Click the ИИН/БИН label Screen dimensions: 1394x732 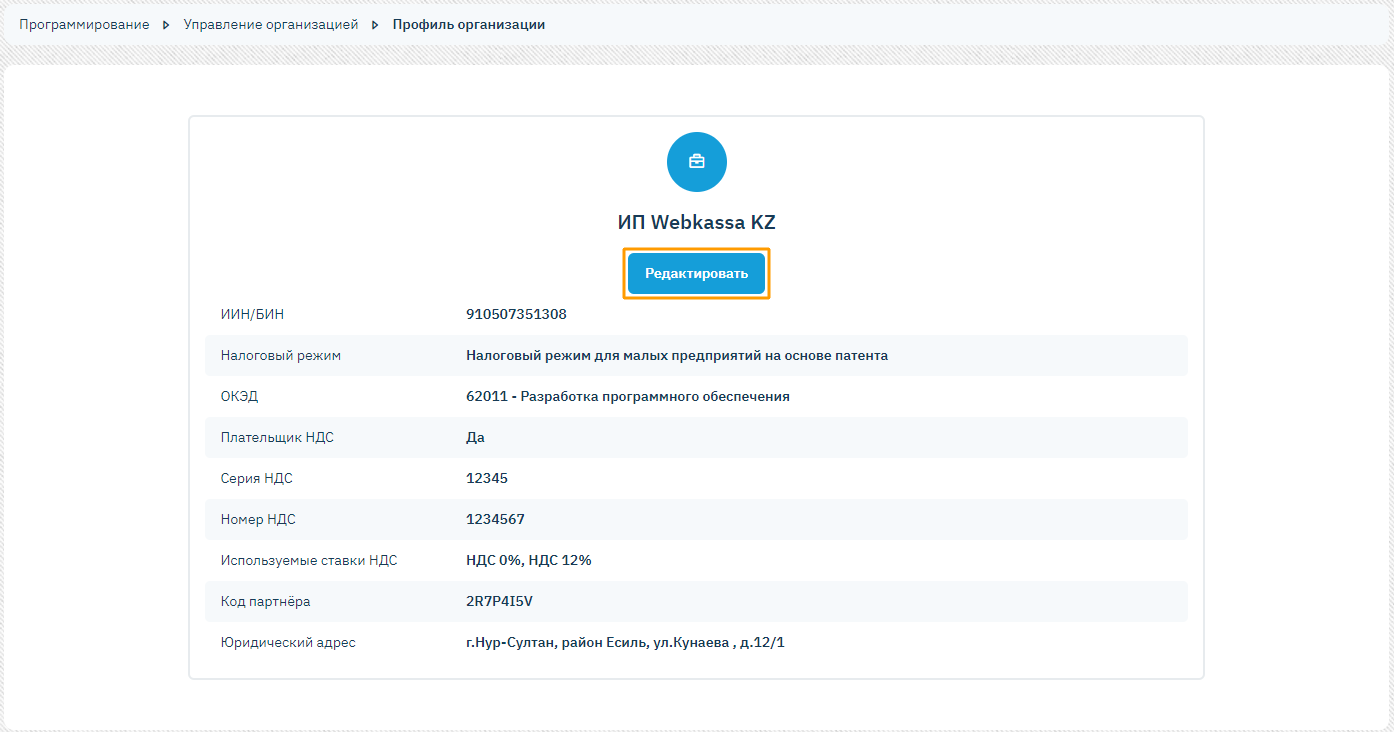pos(252,314)
